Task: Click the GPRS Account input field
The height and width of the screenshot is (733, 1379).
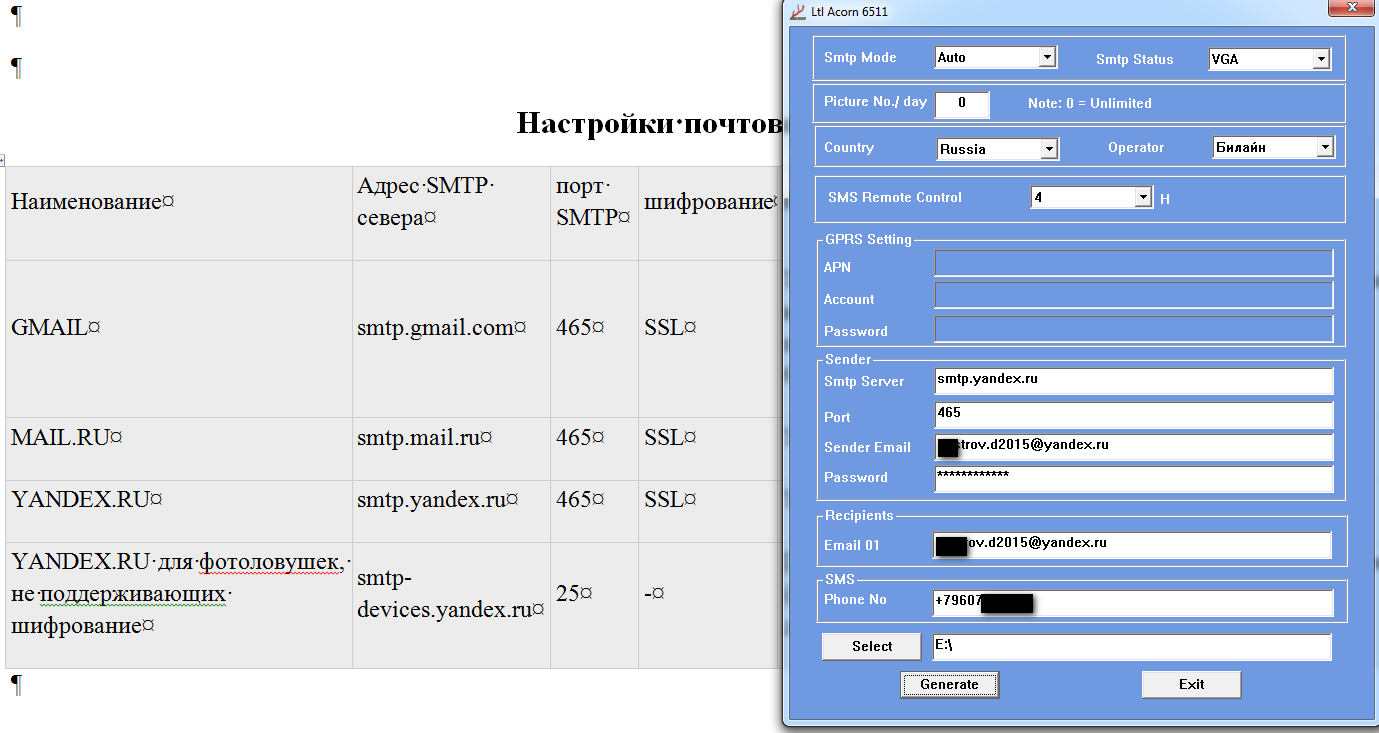Action: click(1134, 295)
